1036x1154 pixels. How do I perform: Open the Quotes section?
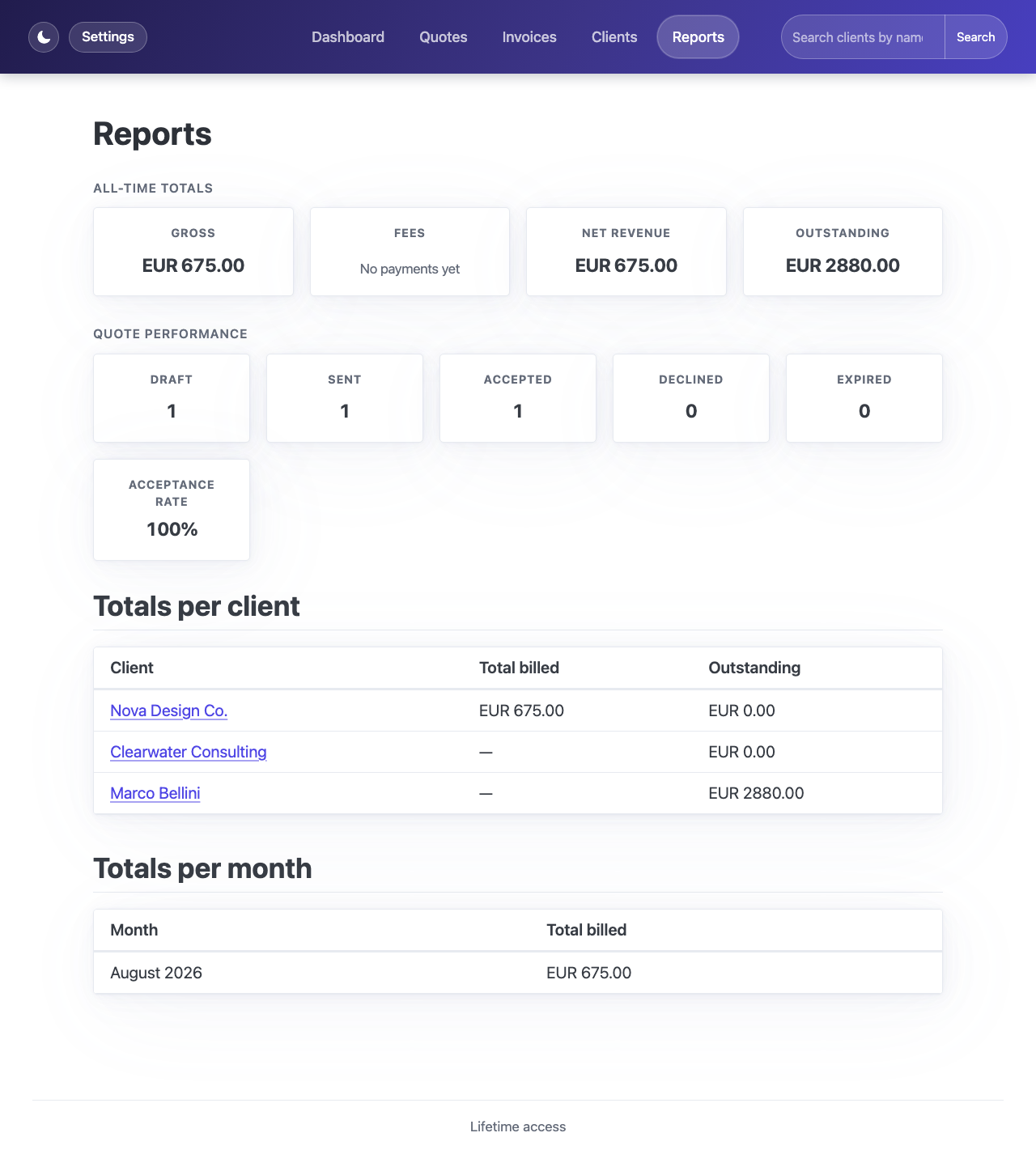coord(444,37)
